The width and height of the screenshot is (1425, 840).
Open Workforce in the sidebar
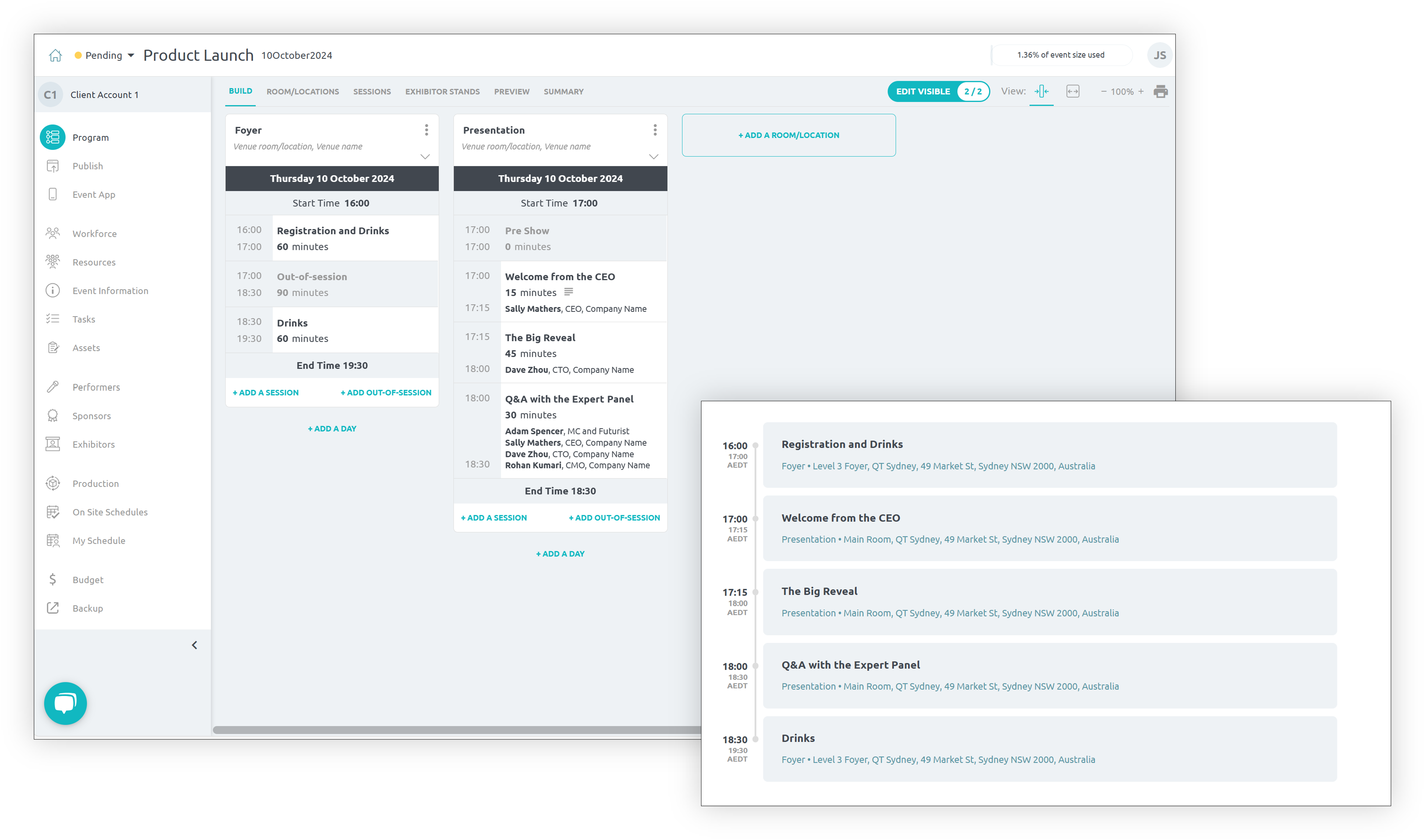point(94,234)
